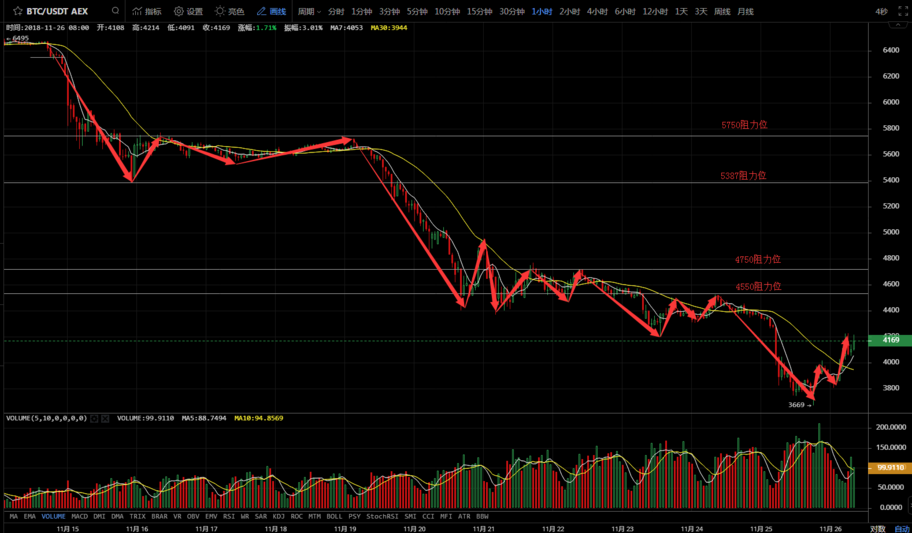
Task: Click the orange 99.9110 volume tag
Action: (890, 467)
